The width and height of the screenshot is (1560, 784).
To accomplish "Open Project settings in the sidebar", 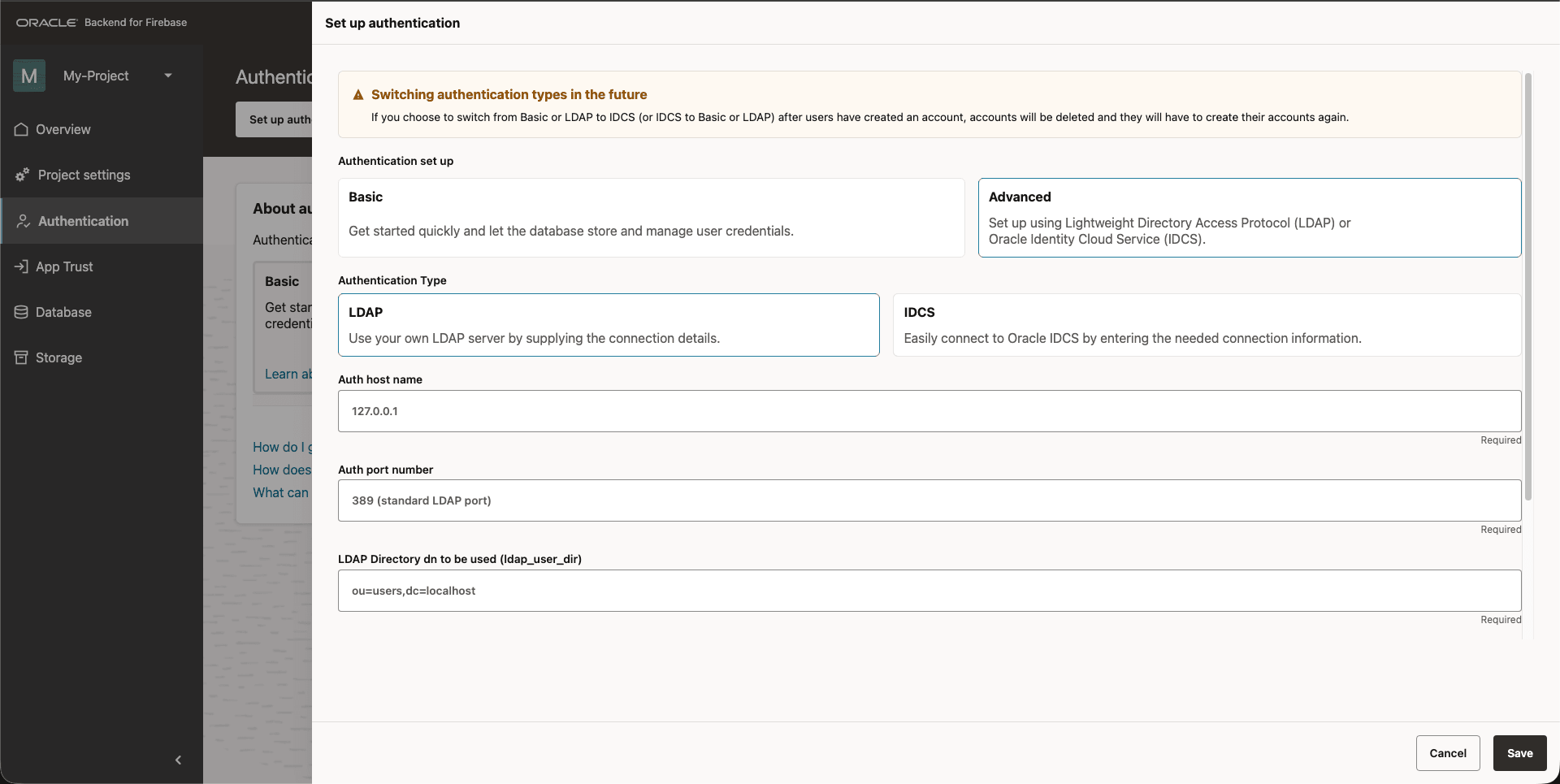I will [x=102, y=175].
